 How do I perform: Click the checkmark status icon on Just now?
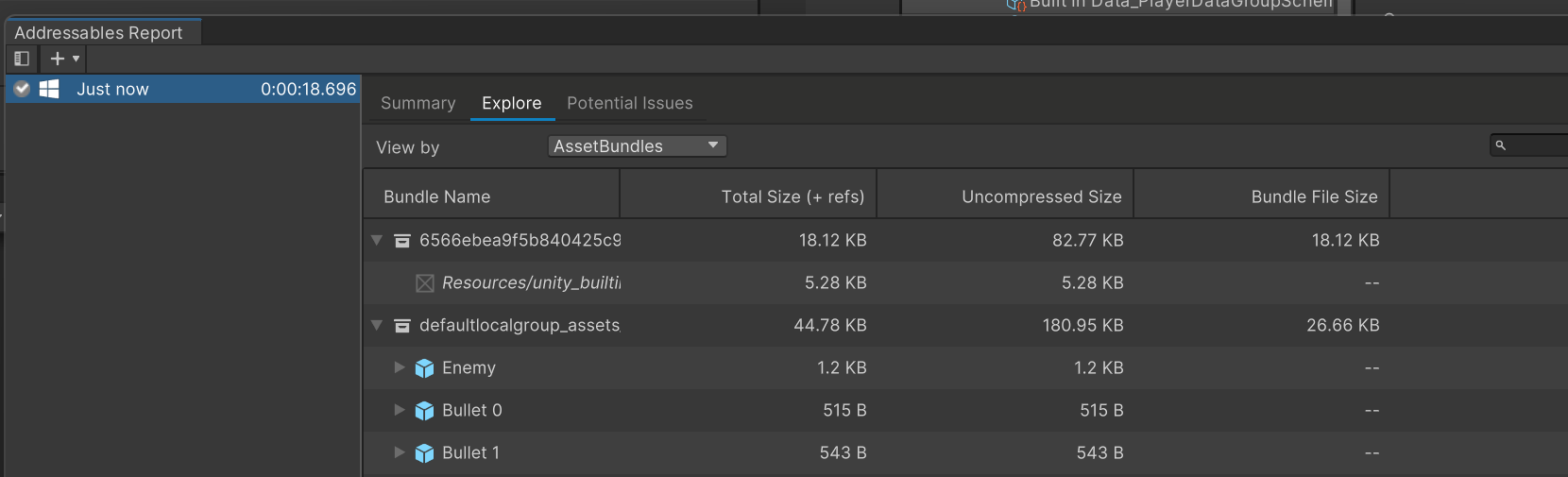click(x=22, y=89)
